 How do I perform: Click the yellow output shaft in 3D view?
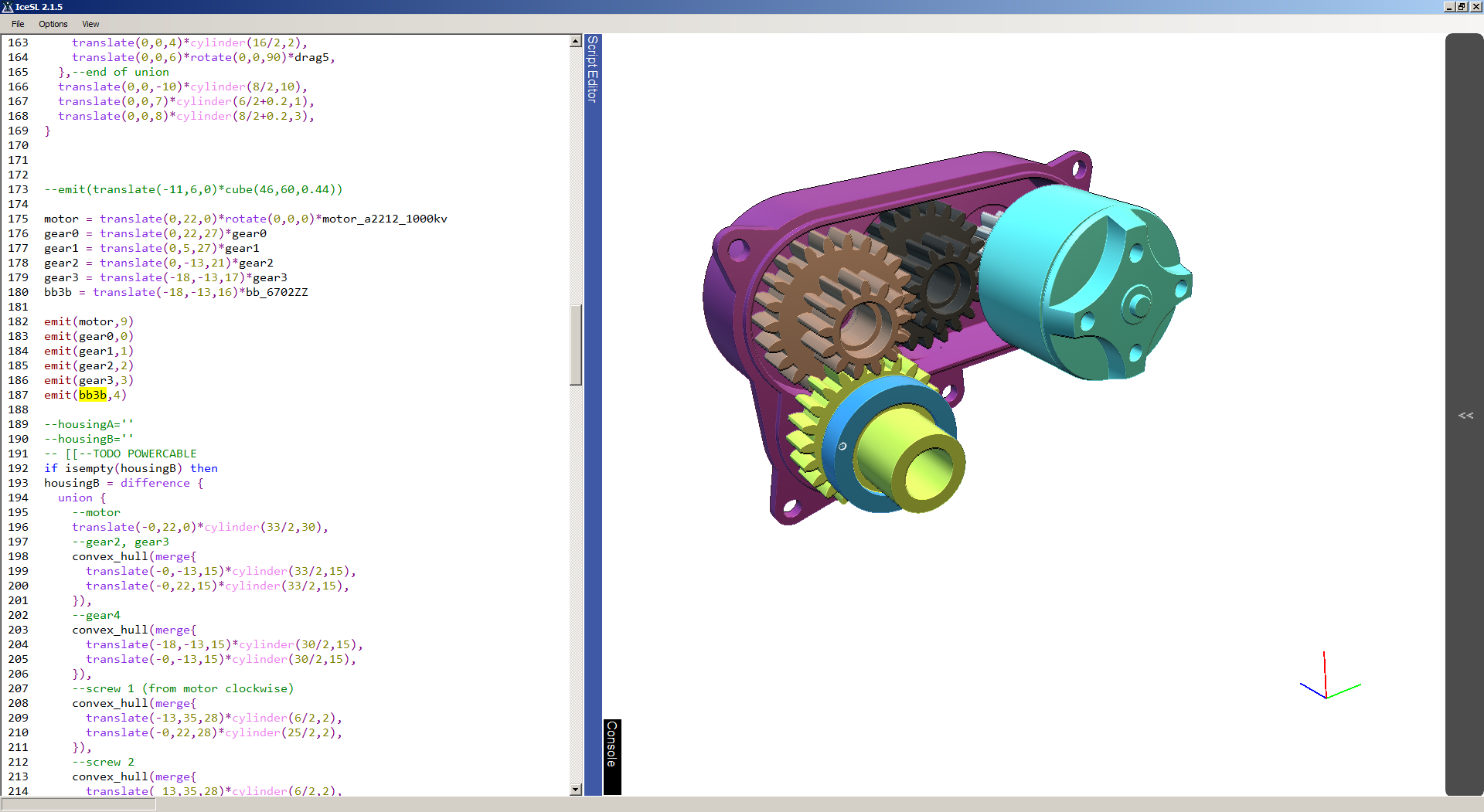(x=912, y=460)
